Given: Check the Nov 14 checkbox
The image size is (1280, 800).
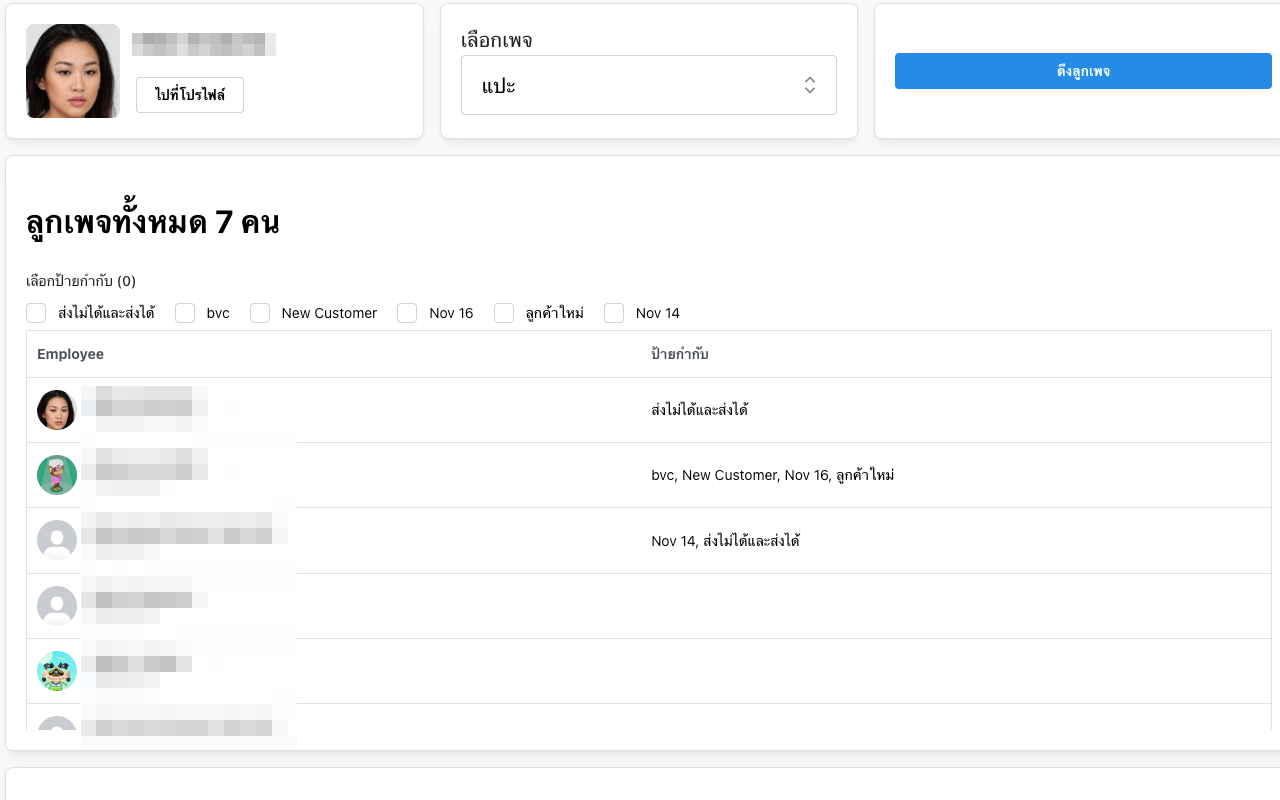Looking at the screenshot, I should (613, 313).
